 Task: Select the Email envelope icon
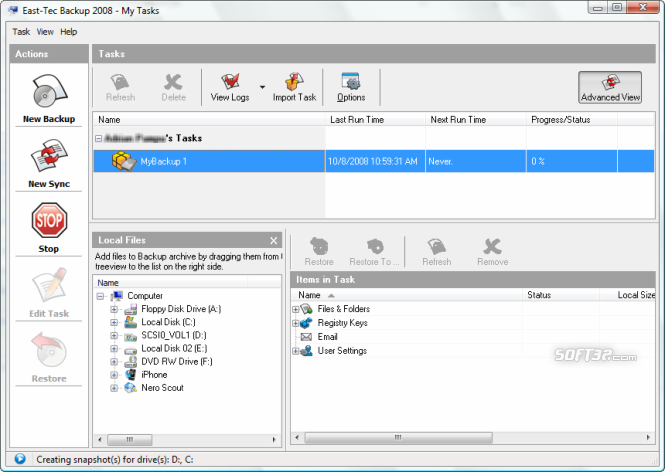(306, 337)
